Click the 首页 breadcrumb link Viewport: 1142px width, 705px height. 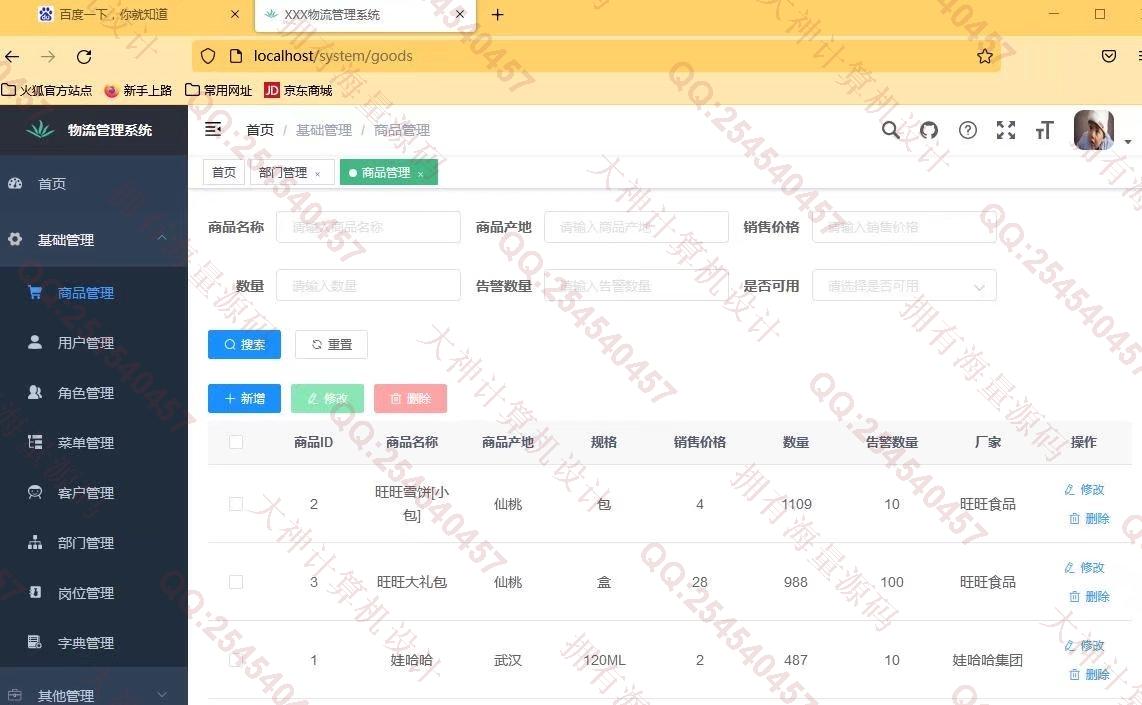[260, 130]
